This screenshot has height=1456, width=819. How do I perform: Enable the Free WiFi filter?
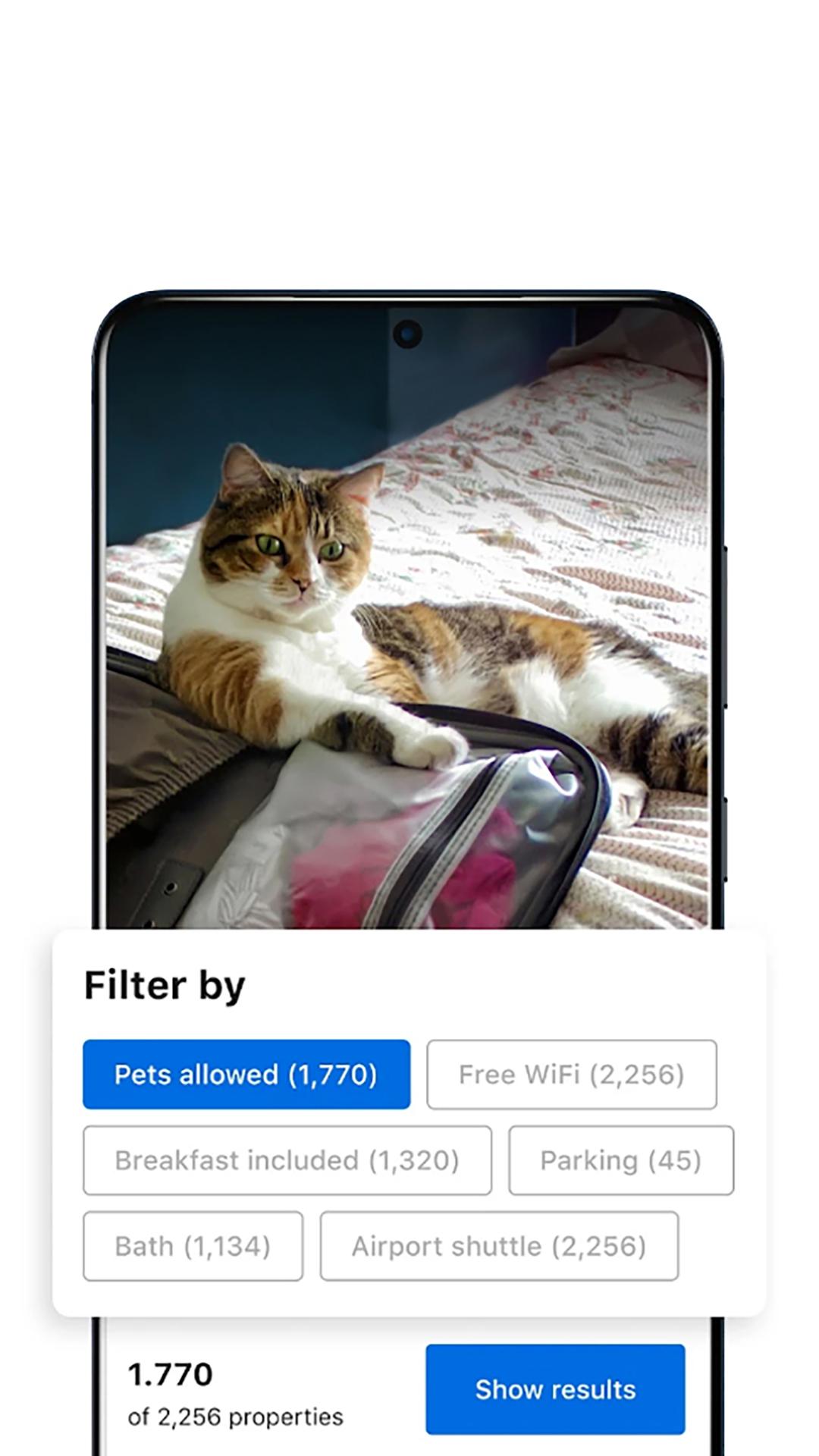click(572, 1074)
